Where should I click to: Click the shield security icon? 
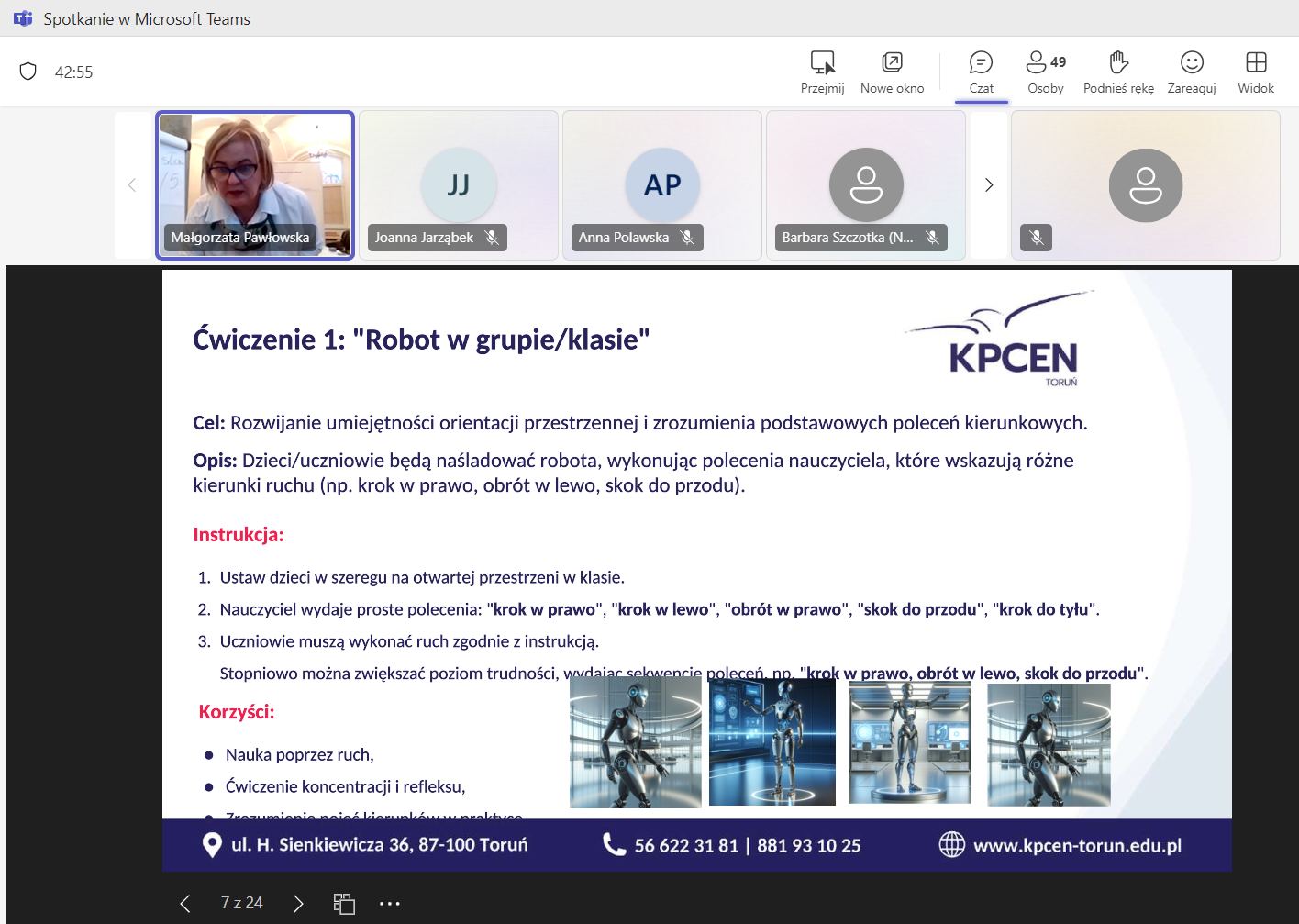click(x=28, y=72)
